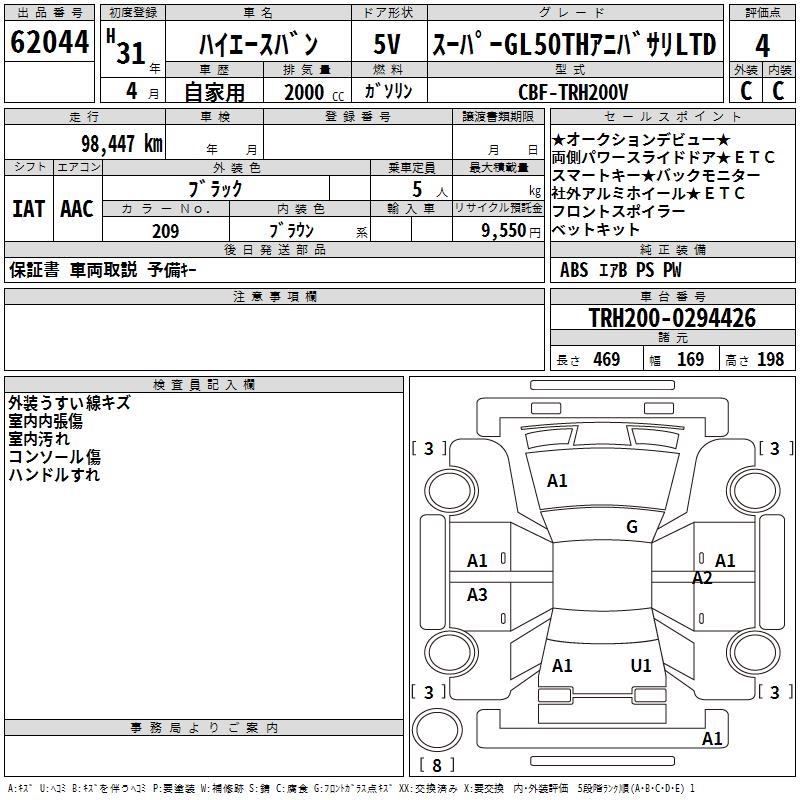The width and height of the screenshot is (800, 800).
Task: Click the IAT shift type cell
Action: [x=29, y=209]
